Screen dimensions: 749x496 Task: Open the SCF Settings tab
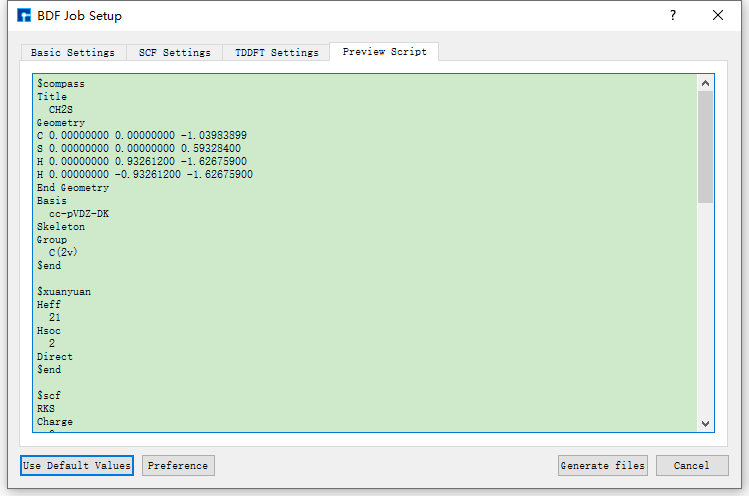click(175, 52)
